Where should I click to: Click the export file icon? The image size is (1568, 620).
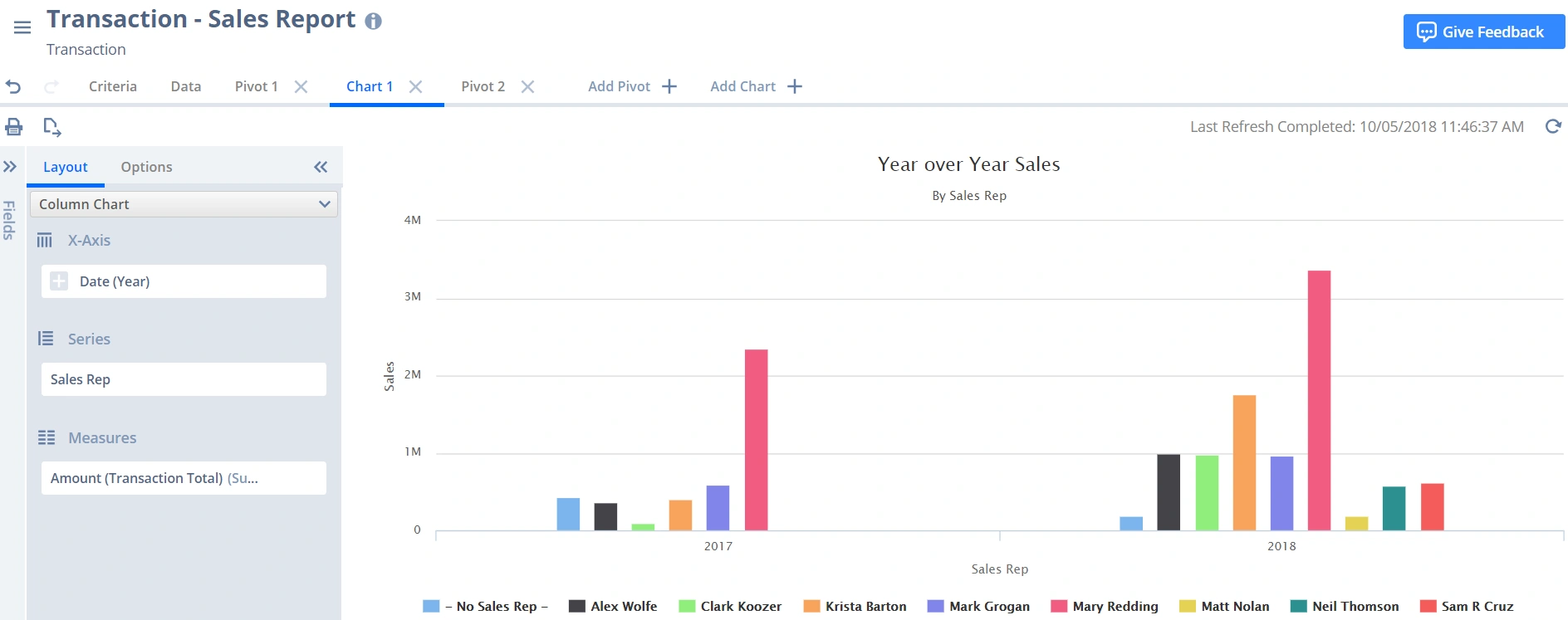pos(51,127)
